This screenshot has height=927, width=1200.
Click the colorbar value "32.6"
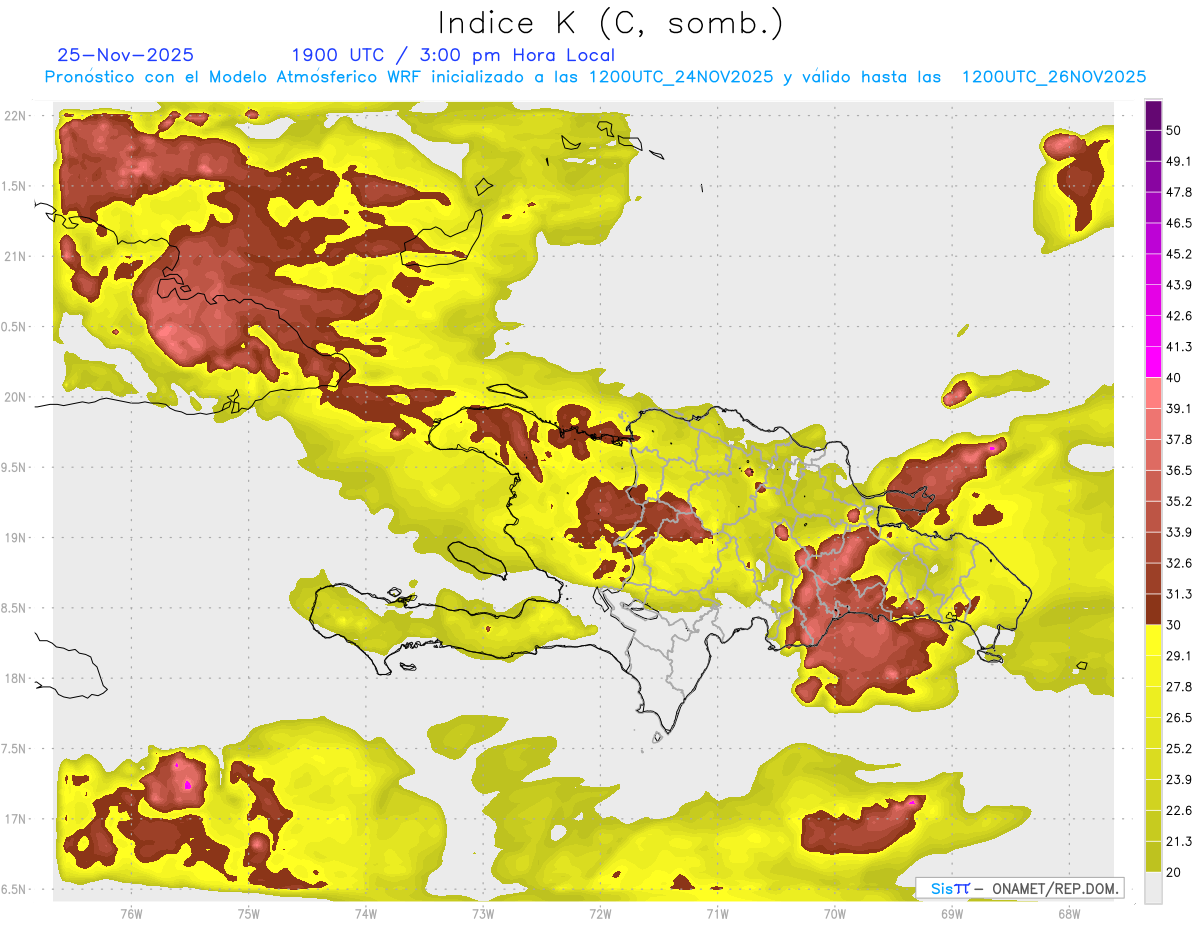tap(1179, 563)
